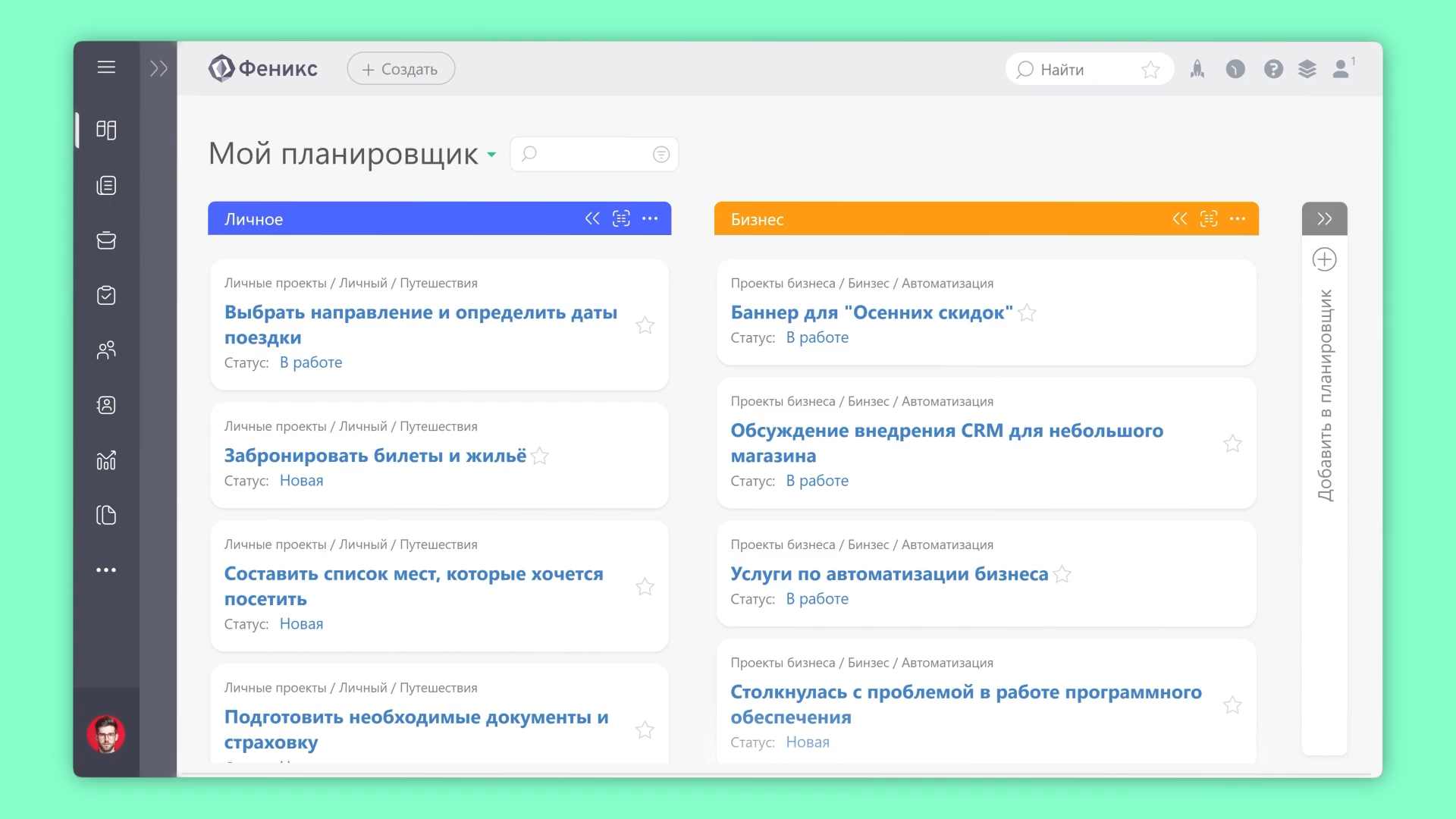Screen dimensions: 1456x819
Task: Collapse the Личное column with double chevron
Action: 592,219
